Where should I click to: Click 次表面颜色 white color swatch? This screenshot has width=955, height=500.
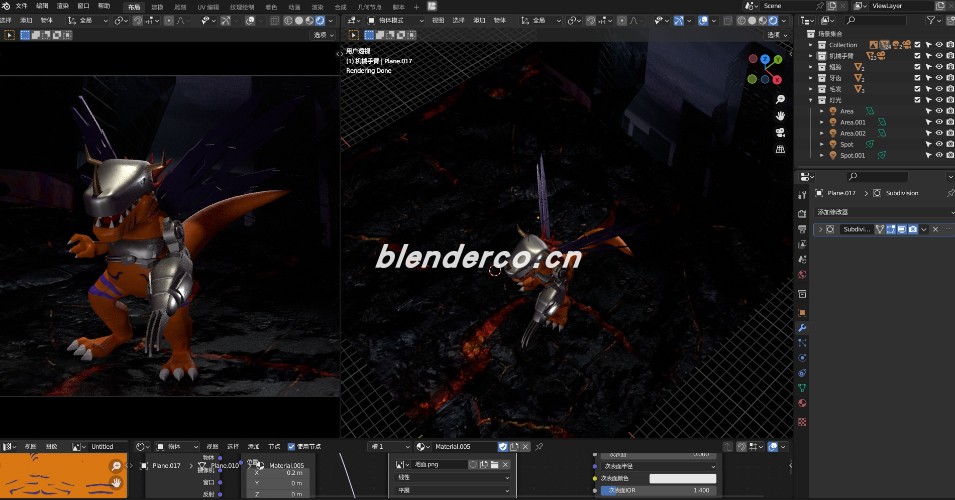(x=683, y=478)
